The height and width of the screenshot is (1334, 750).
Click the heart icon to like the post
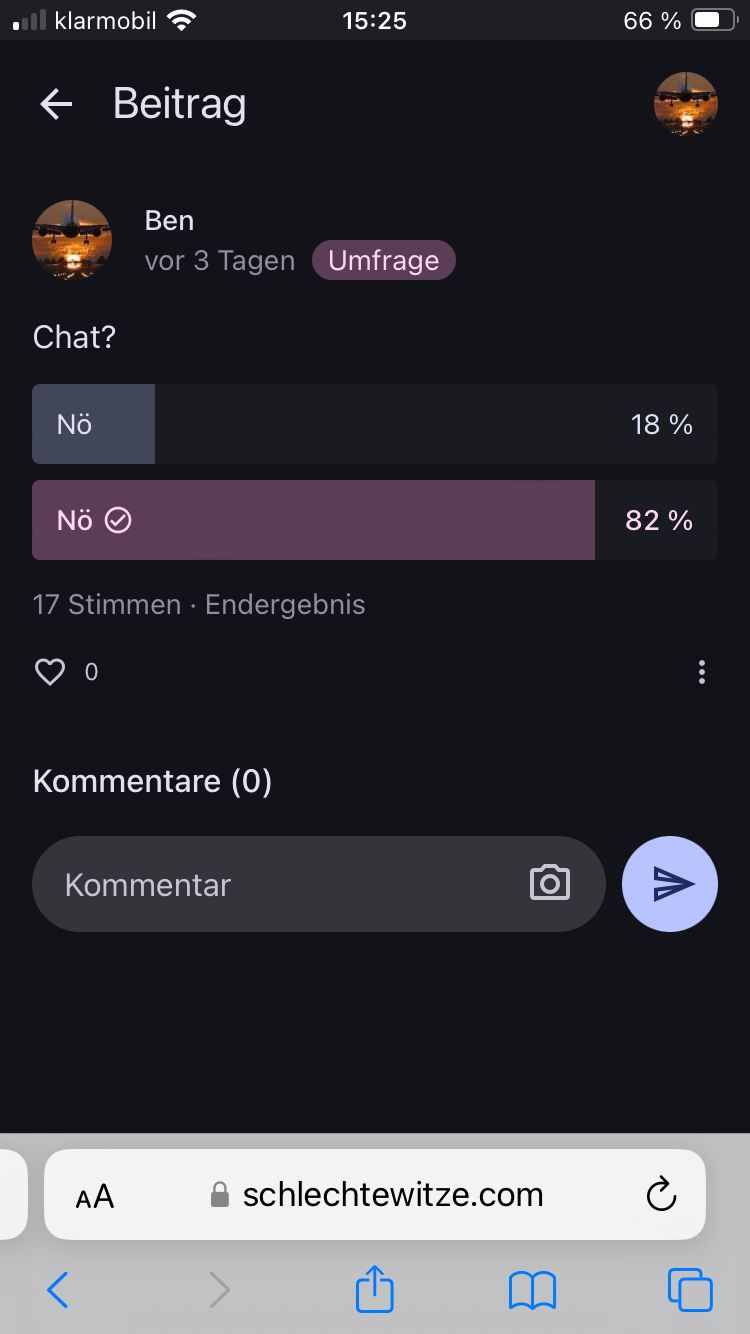tap(50, 672)
